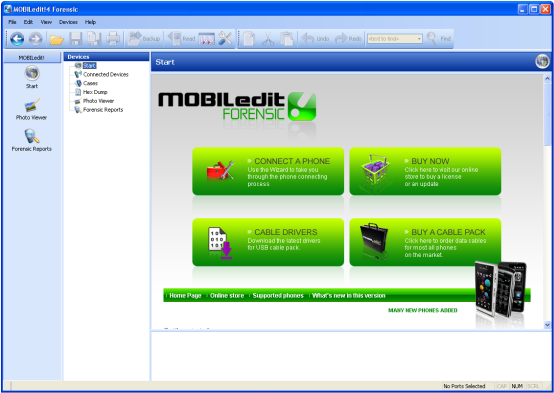This screenshot has height=393, width=554.
Task: Click the Read phone toolbar icon
Action: coord(182,39)
